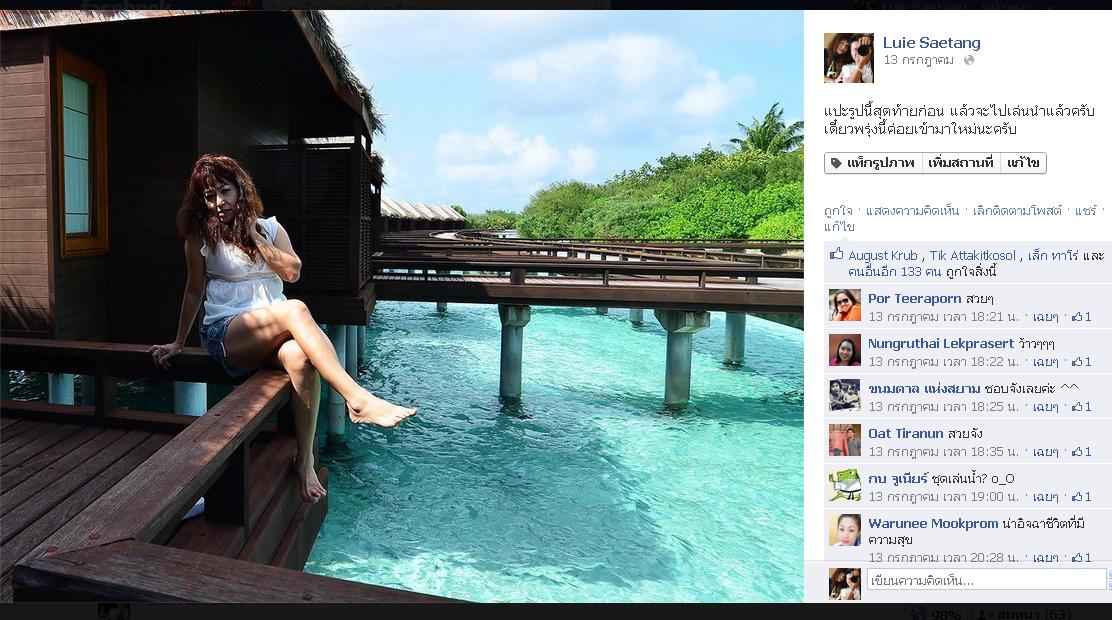Click the share link (แชร์)

pyautogui.click(x=1085, y=211)
